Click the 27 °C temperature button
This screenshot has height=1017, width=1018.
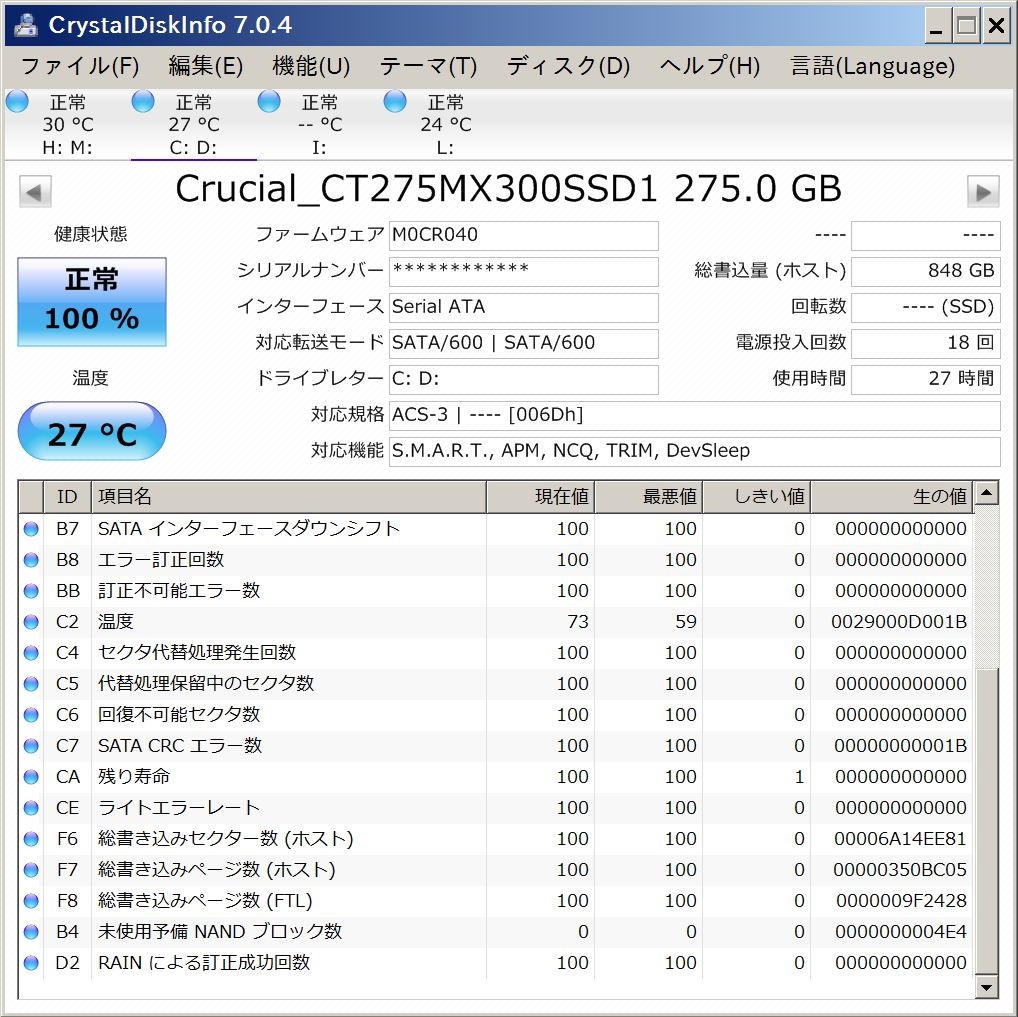point(92,432)
